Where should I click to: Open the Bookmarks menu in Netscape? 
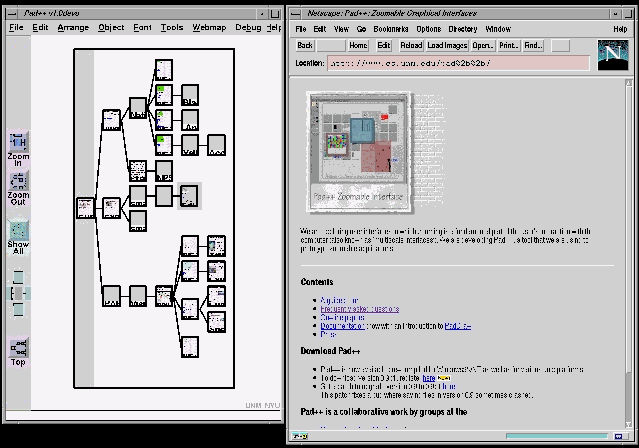390,29
